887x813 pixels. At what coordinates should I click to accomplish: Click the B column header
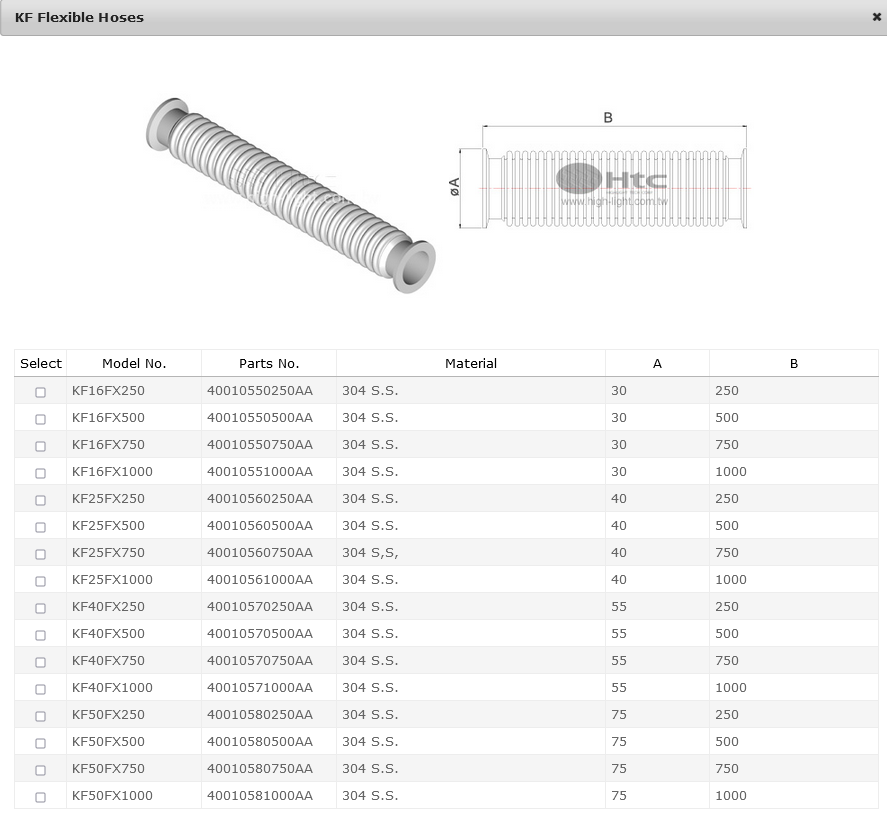coord(793,363)
